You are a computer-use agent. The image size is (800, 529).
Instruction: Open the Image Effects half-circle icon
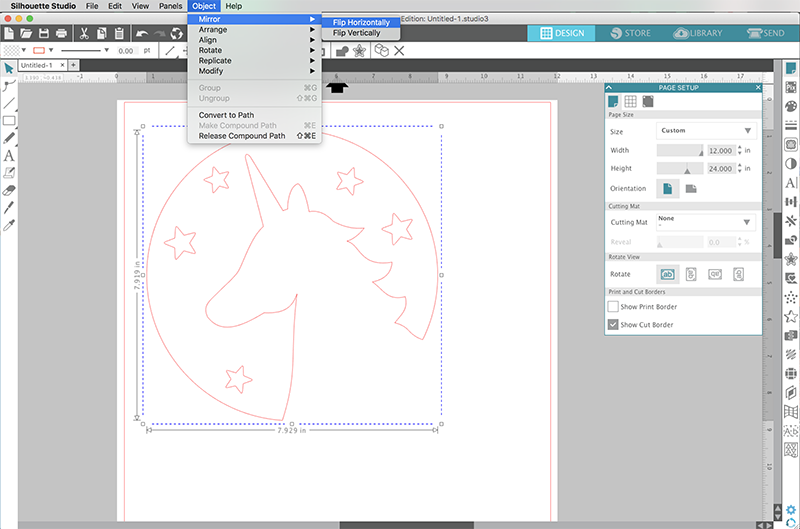coord(791,164)
